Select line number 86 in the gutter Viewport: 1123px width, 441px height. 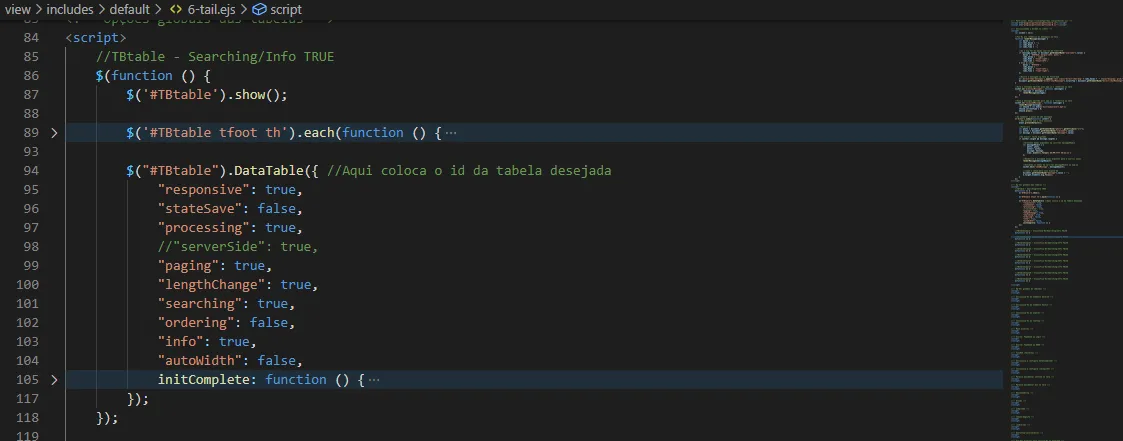30,75
